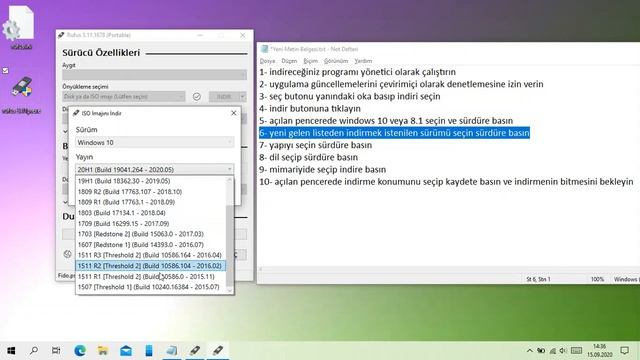Open Biçim menu in Notepad
Viewport: 640px width, 360px height.
pos(311,61)
